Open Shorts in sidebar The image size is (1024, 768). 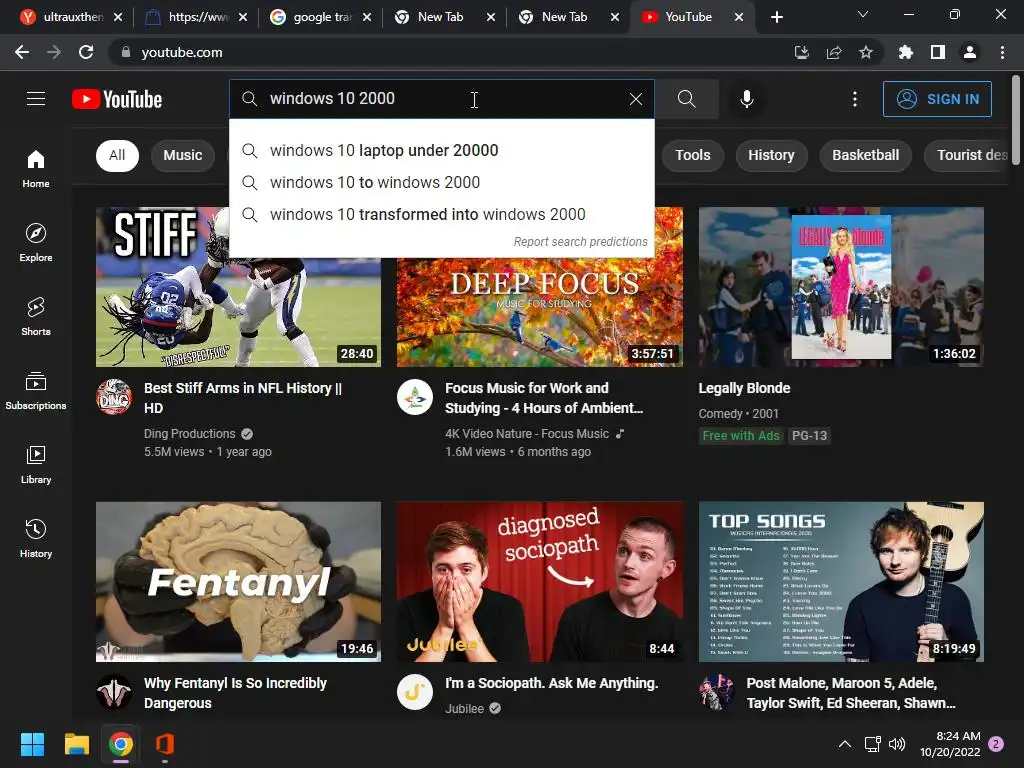click(36, 316)
